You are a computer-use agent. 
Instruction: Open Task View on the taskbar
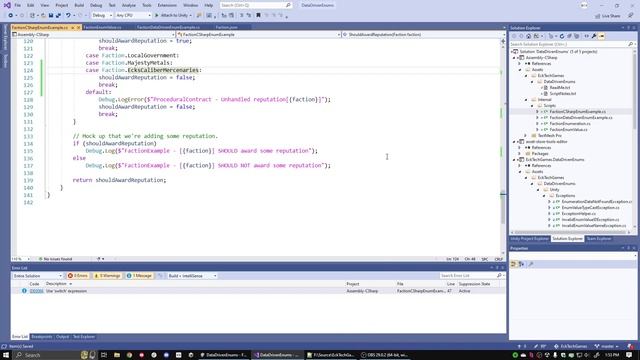104,355
